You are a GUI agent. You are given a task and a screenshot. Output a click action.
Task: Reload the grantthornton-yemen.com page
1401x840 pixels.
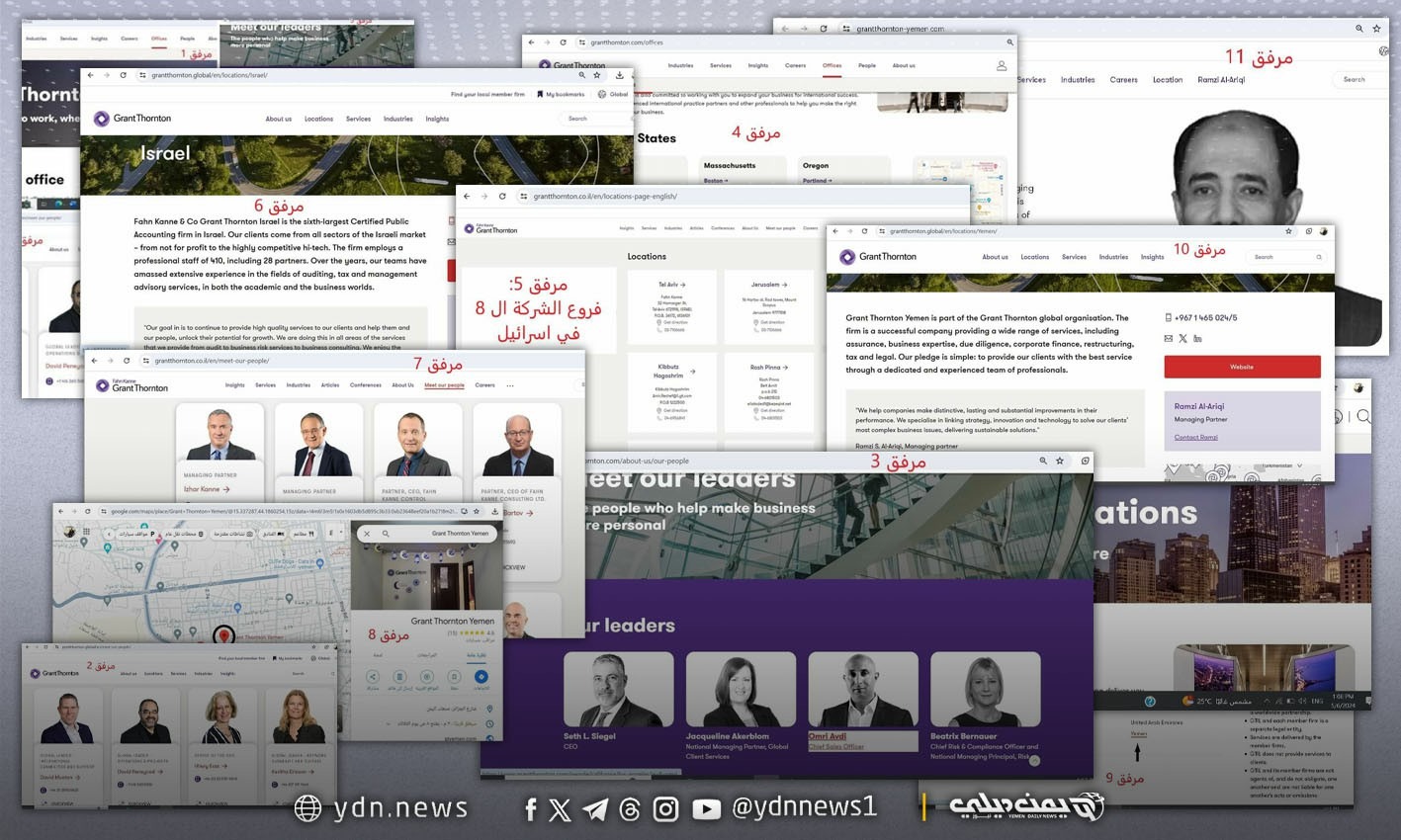pyautogui.click(x=824, y=29)
